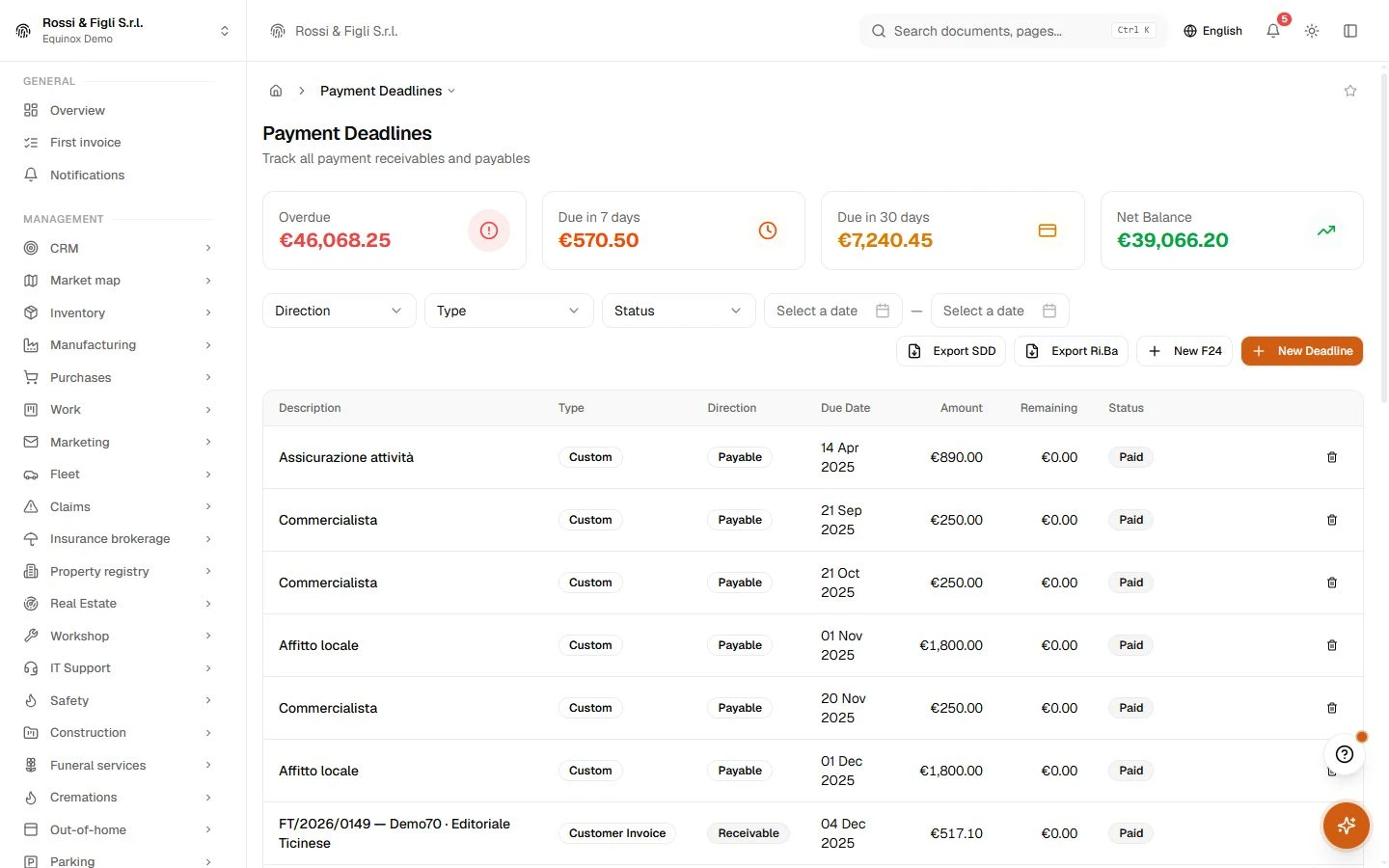Expand the Payment Deadlines breadcrumb dropdown

click(388, 91)
